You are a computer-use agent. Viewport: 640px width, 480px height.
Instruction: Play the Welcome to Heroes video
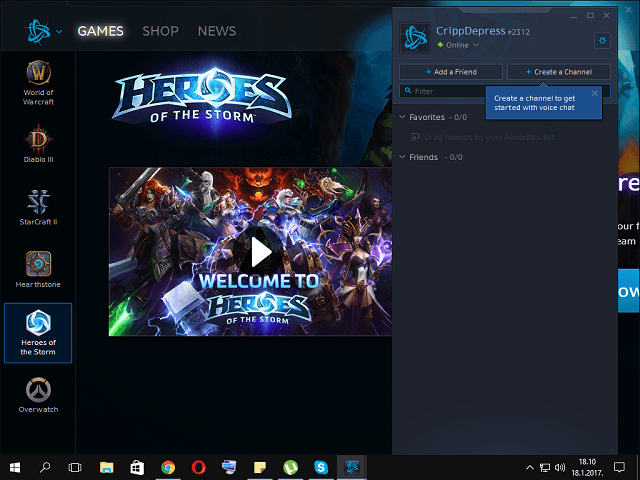click(261, 252)
